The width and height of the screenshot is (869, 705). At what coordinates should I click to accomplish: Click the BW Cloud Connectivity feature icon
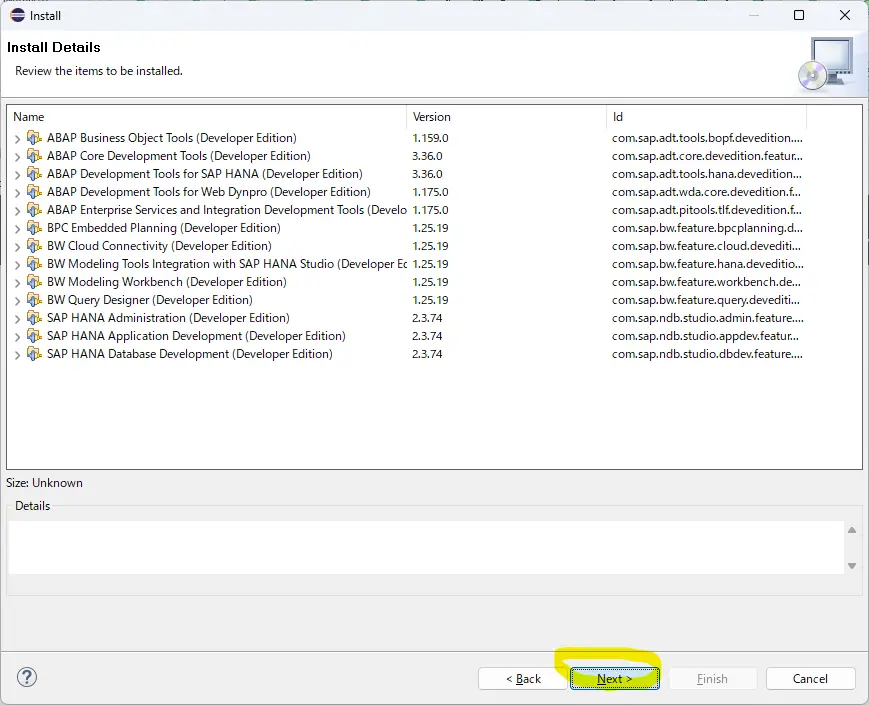click(x=34, y=246)
